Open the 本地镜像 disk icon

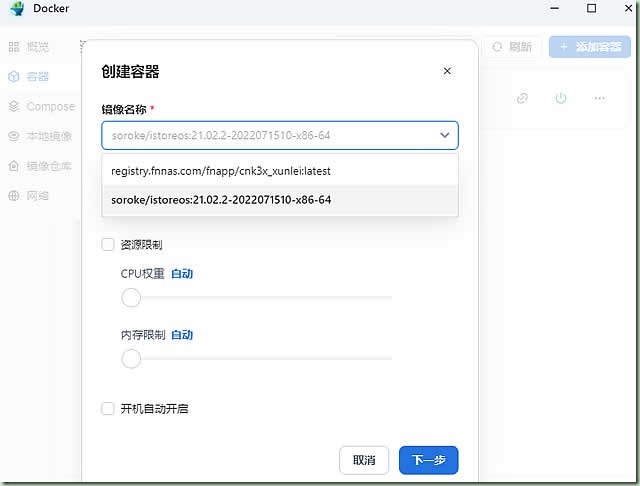point(14,136)
